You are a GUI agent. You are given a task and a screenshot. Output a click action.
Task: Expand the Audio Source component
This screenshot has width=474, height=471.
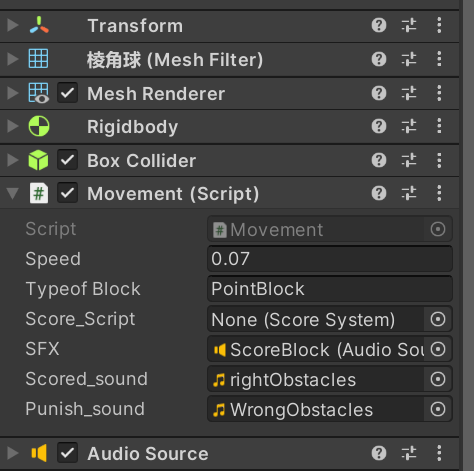pyautogui.click(x=13, y=453)
